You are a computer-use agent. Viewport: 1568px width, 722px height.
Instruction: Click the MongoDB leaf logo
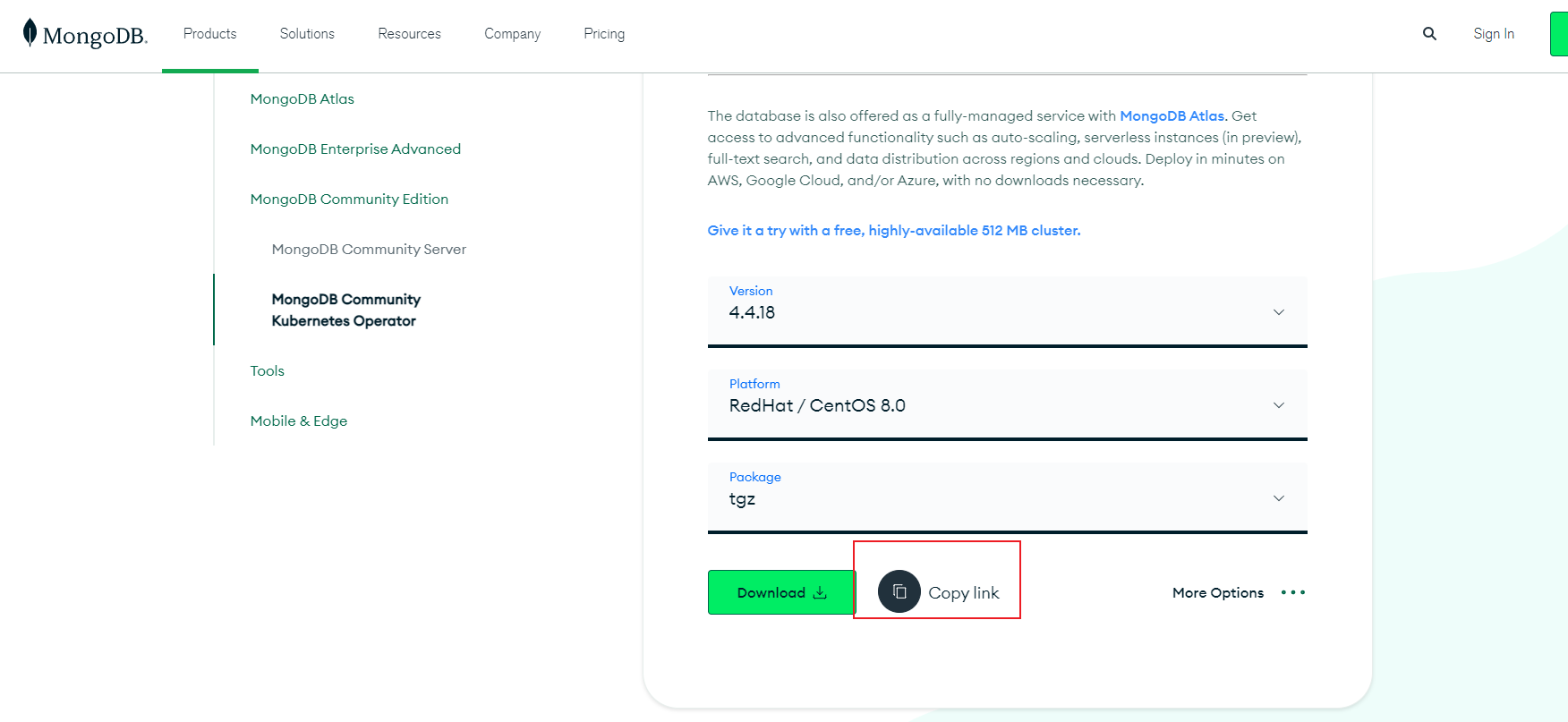point(85,33)
